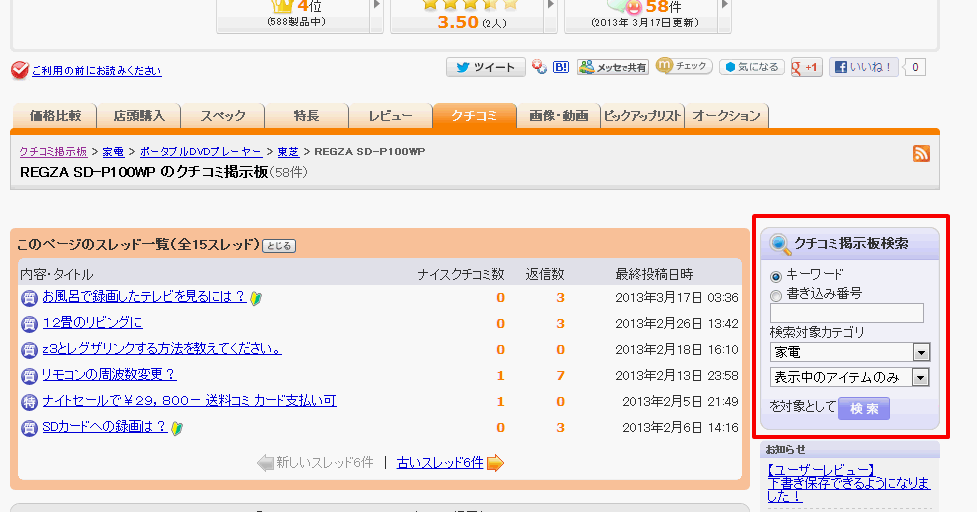977x512 pixels.
Task: Click the magnifier icon in クチコミ掲示板検索
Action: 779,244
